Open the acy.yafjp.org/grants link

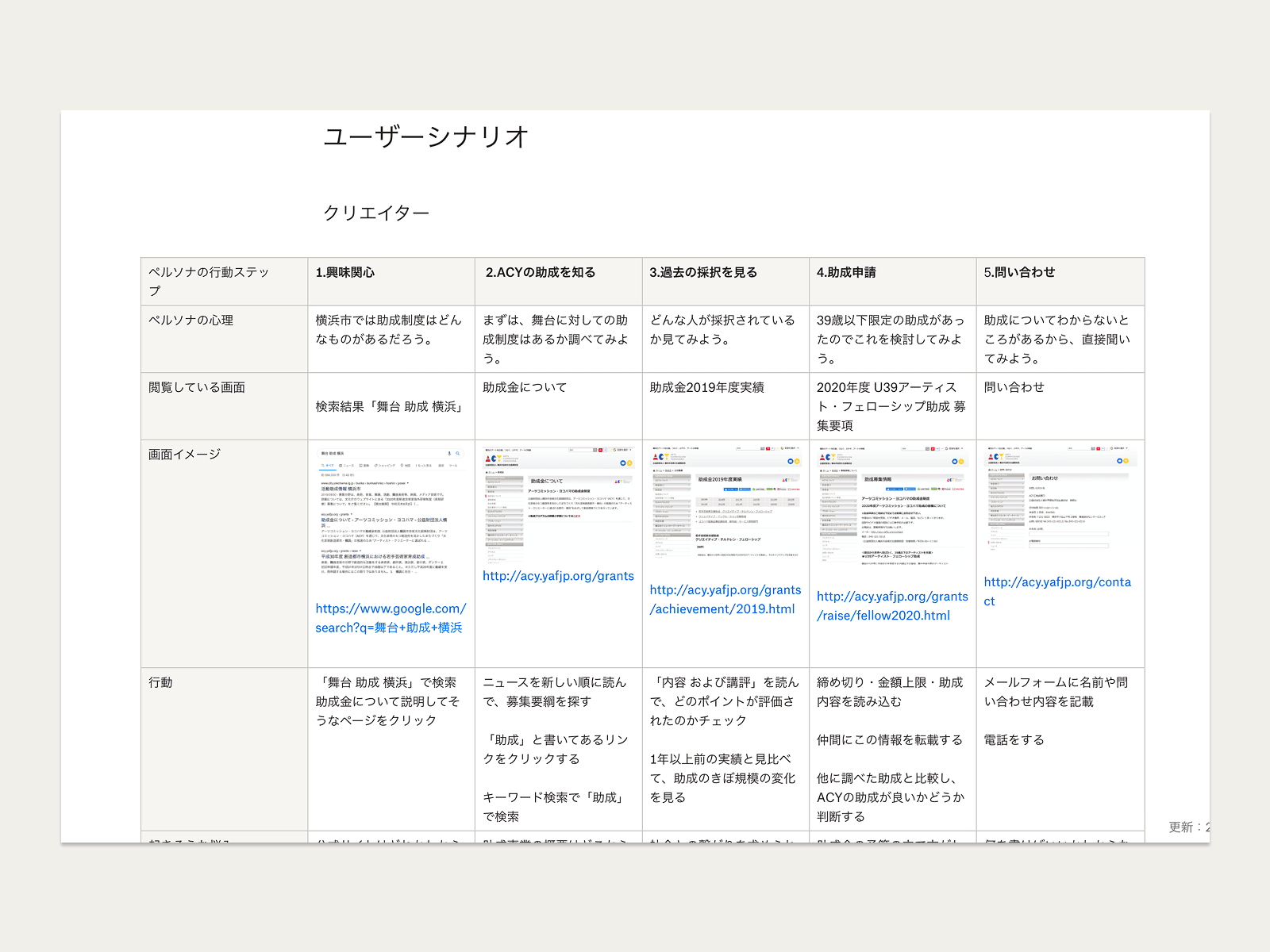(x=558, y=576)
